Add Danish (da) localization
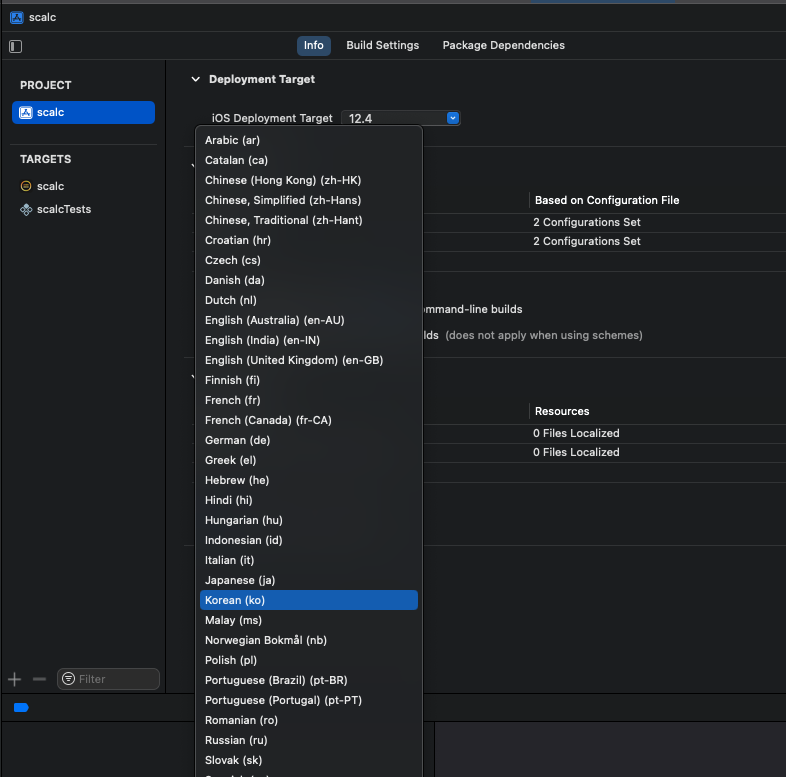 [x=309, y=281]
